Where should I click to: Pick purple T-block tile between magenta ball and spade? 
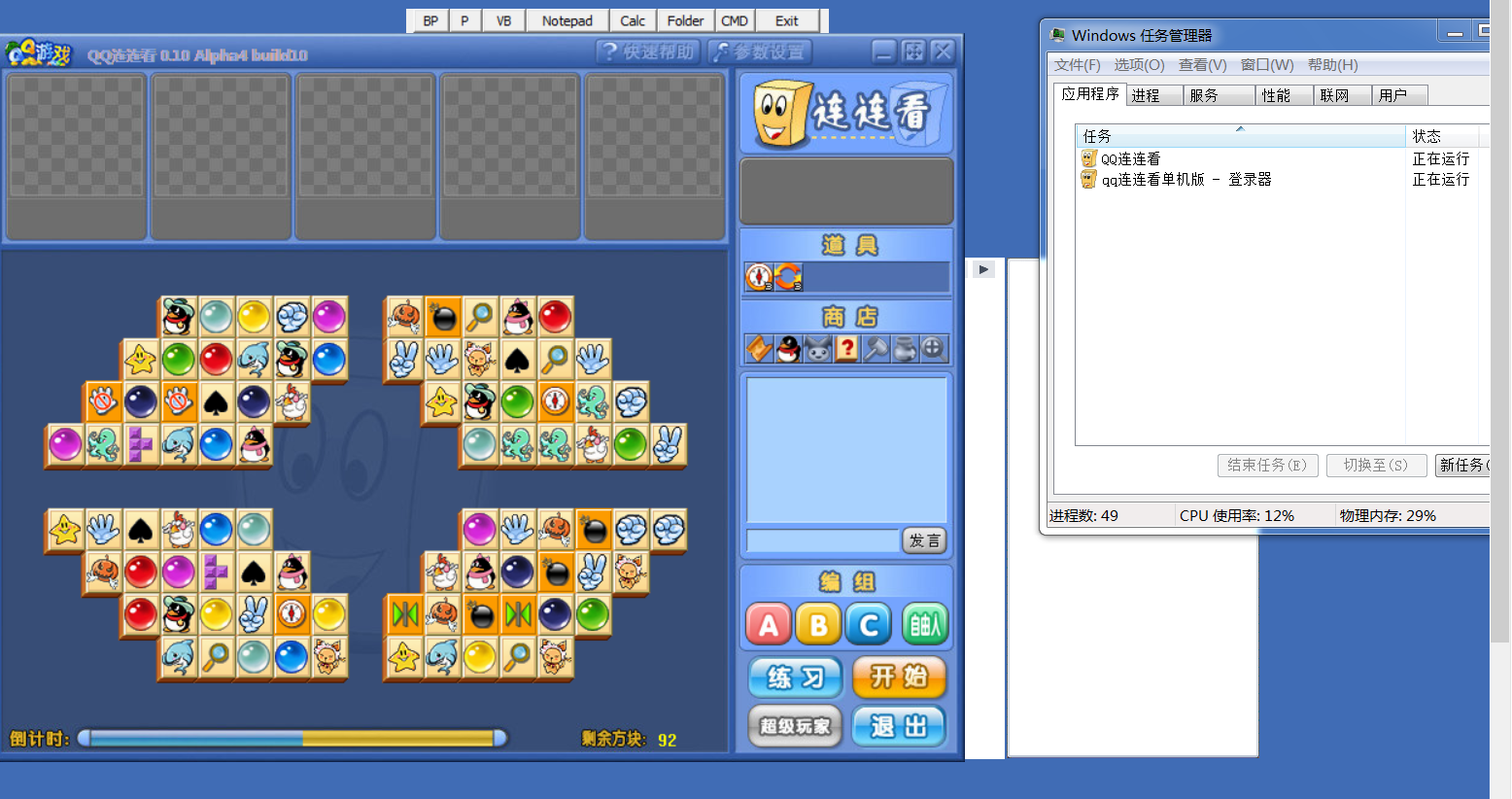tap(216, 572)
